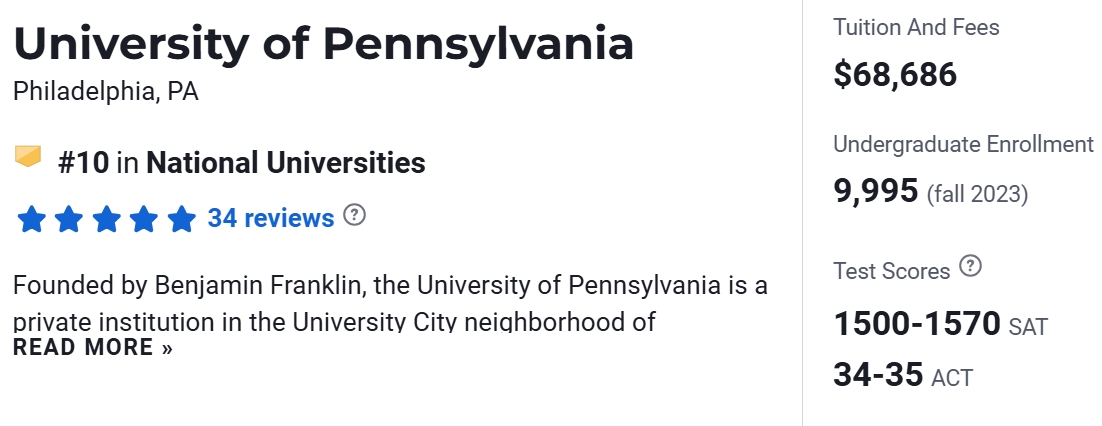Click the fifth blue rating star
Viewport: 1102px width, 426px height.
coord(181,219)
